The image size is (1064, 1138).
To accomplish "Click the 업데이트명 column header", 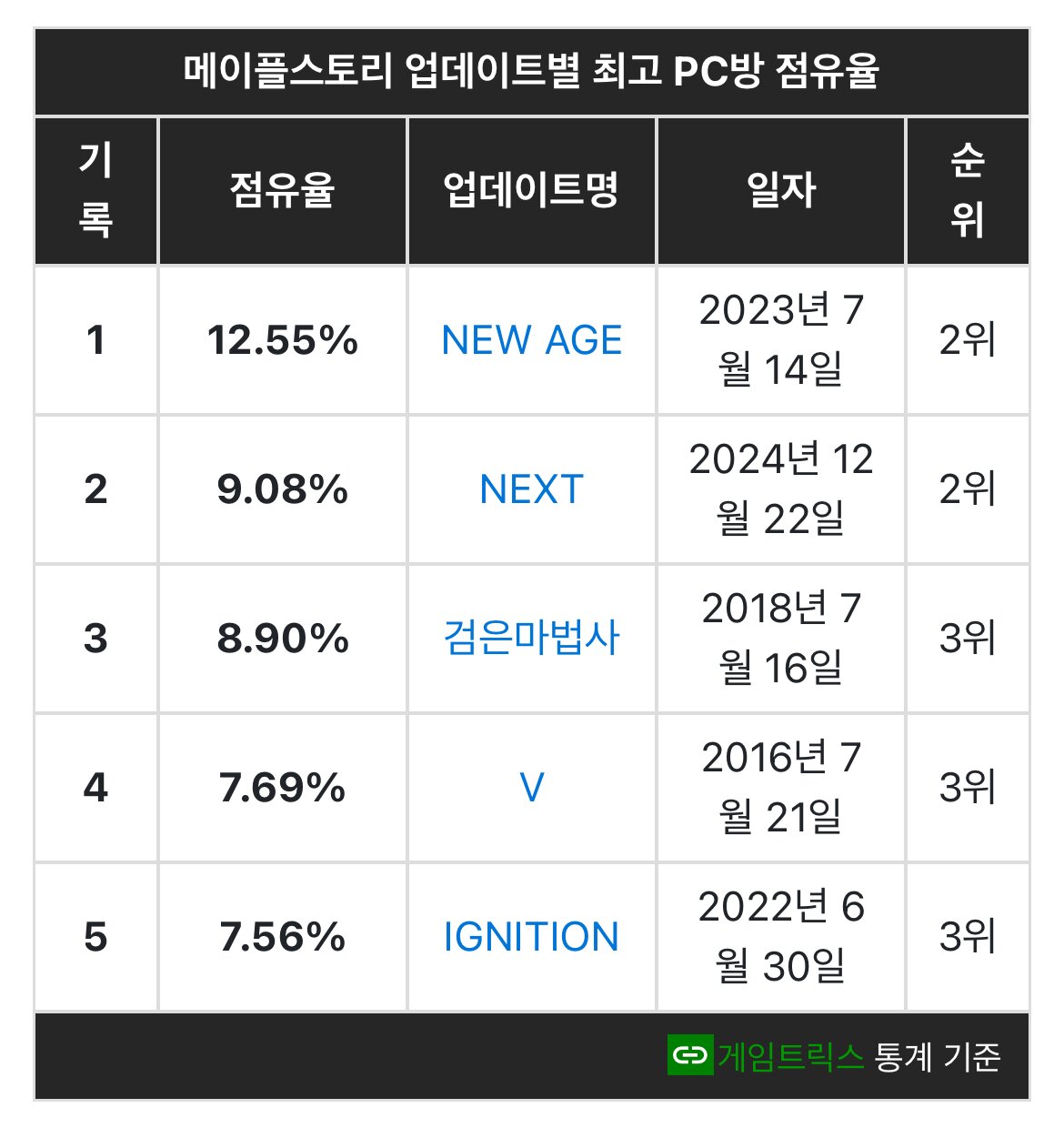I will [x=532, y=191].
